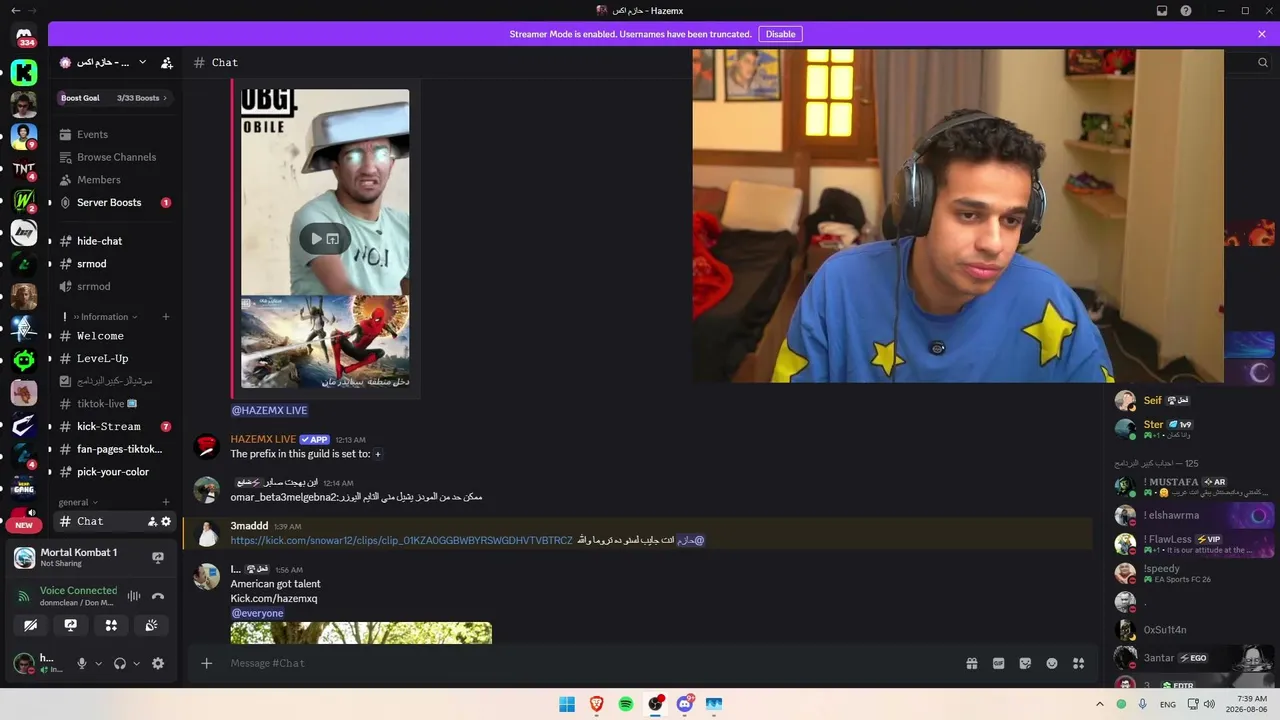Image resolution: width=1280 pixels, height=720 pixels.
Task: Open Browse Channels
Action: tap(114, 157)
